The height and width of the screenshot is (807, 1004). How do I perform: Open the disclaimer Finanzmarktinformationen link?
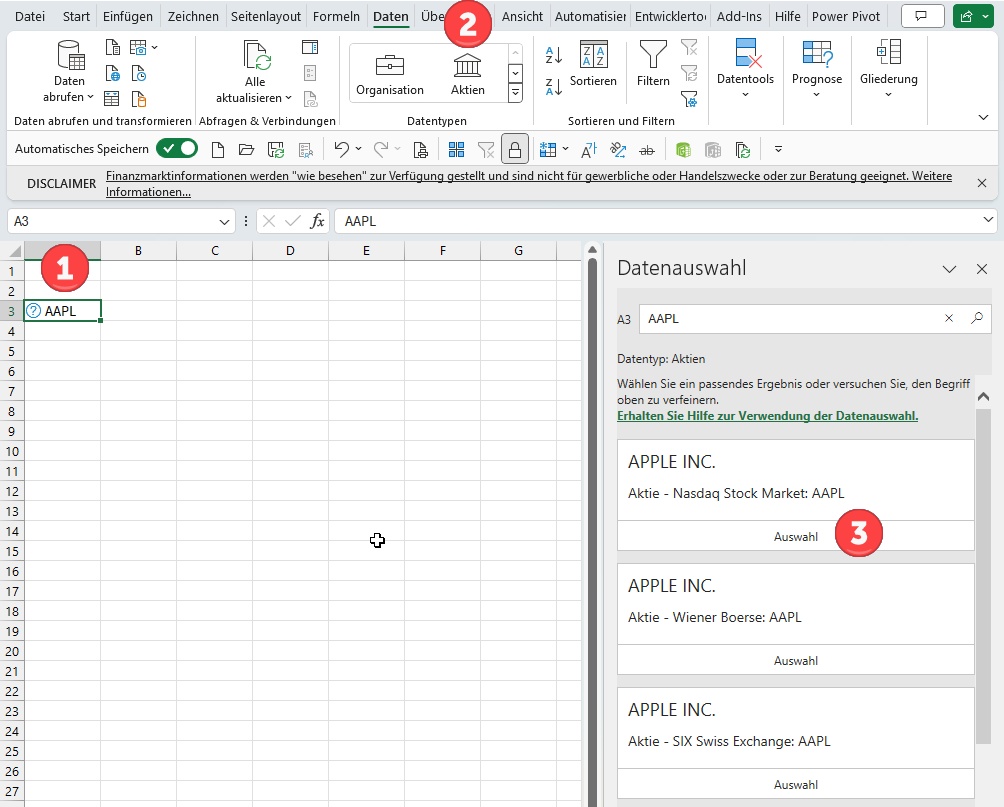tap(529, 184)
